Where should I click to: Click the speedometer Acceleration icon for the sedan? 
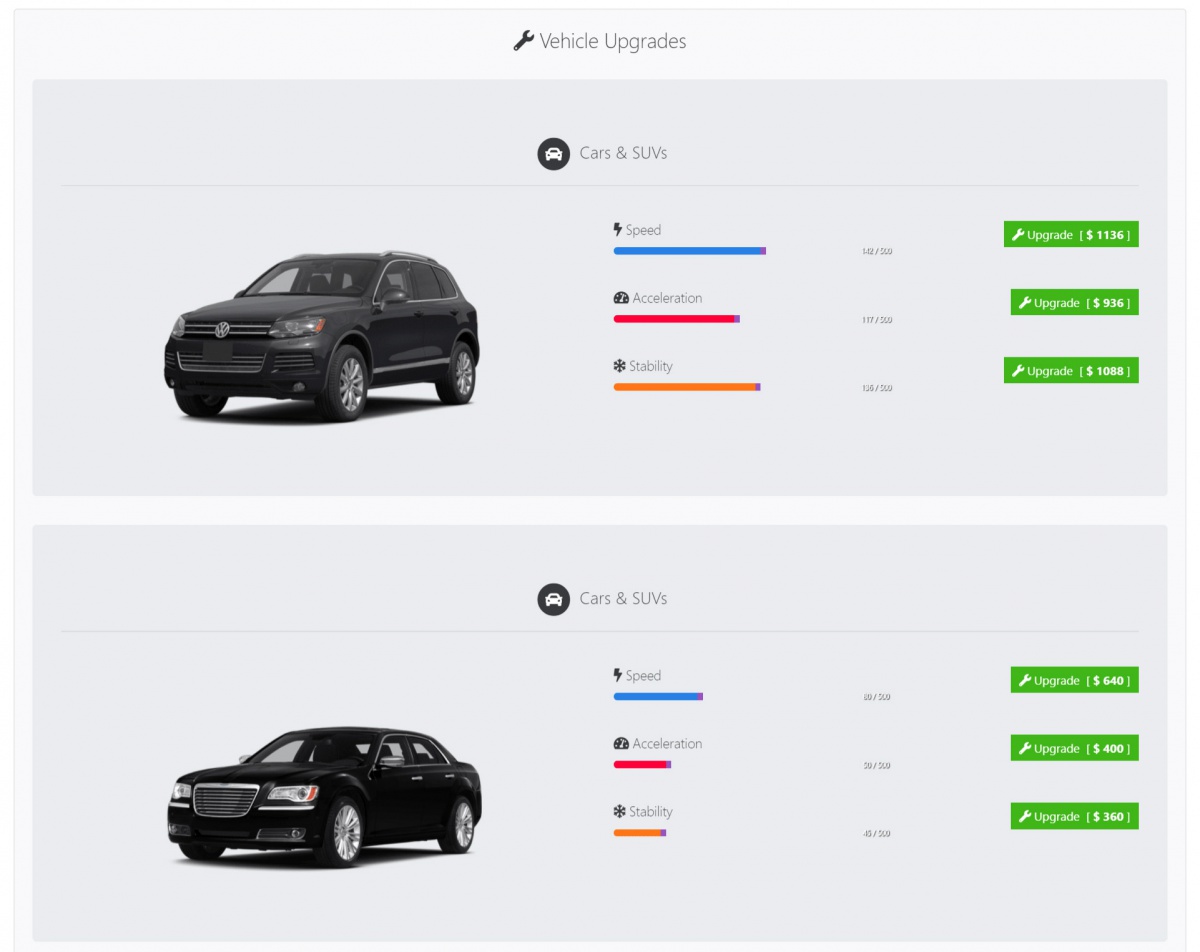621,744
